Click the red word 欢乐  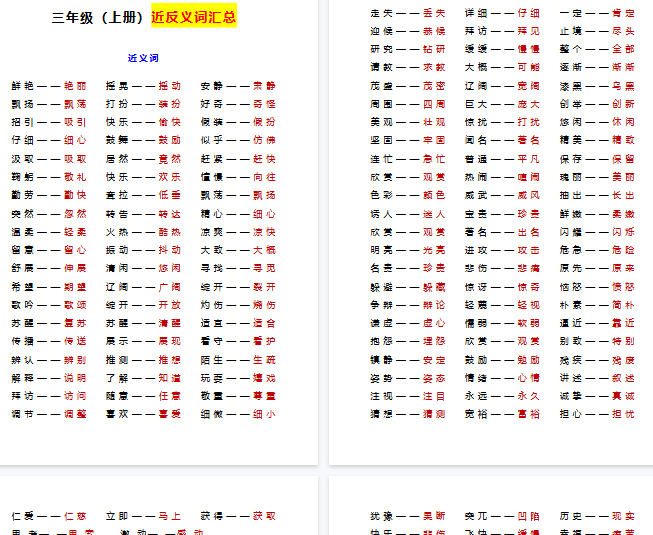point(169,177)
